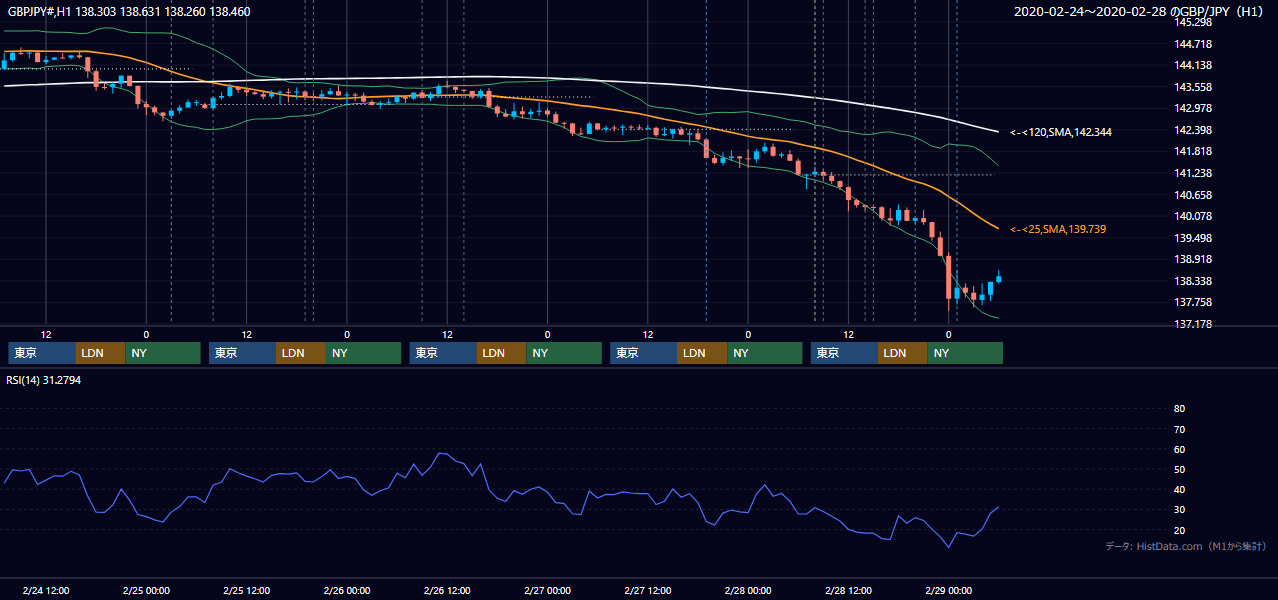Viewport: 1278px width, 600px height.
Task: Select the 2/27 00:00 time axis label
Action: [x=547, y=590]
